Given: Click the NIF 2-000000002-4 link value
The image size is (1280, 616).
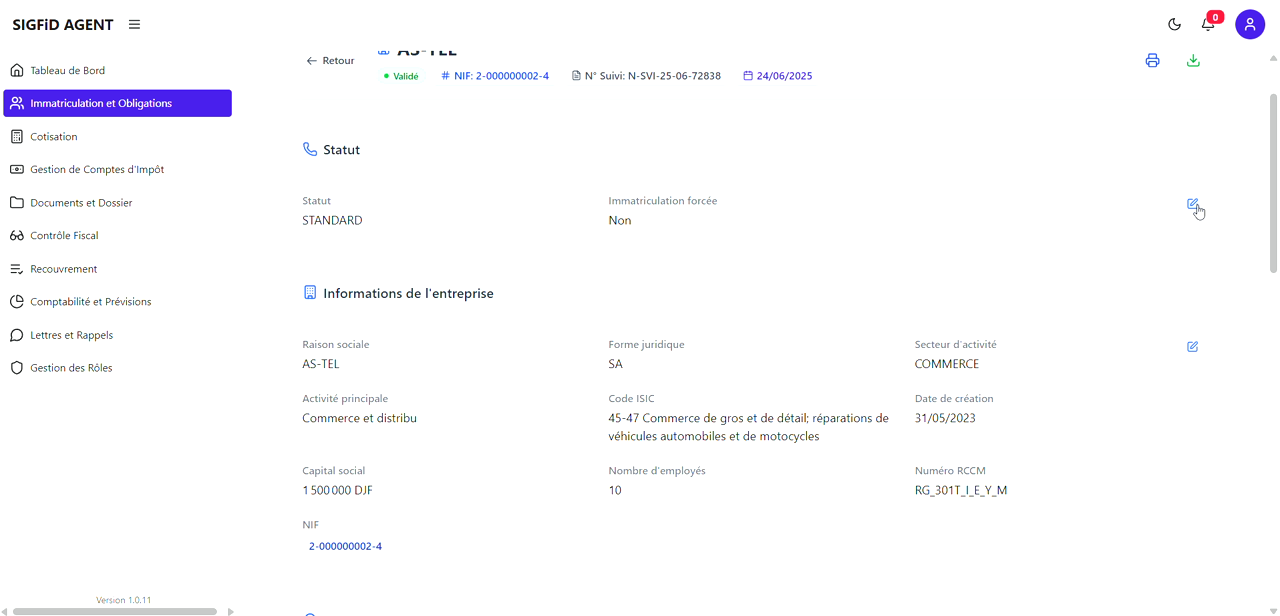Looking at the screenshot, I should [345, 546].
